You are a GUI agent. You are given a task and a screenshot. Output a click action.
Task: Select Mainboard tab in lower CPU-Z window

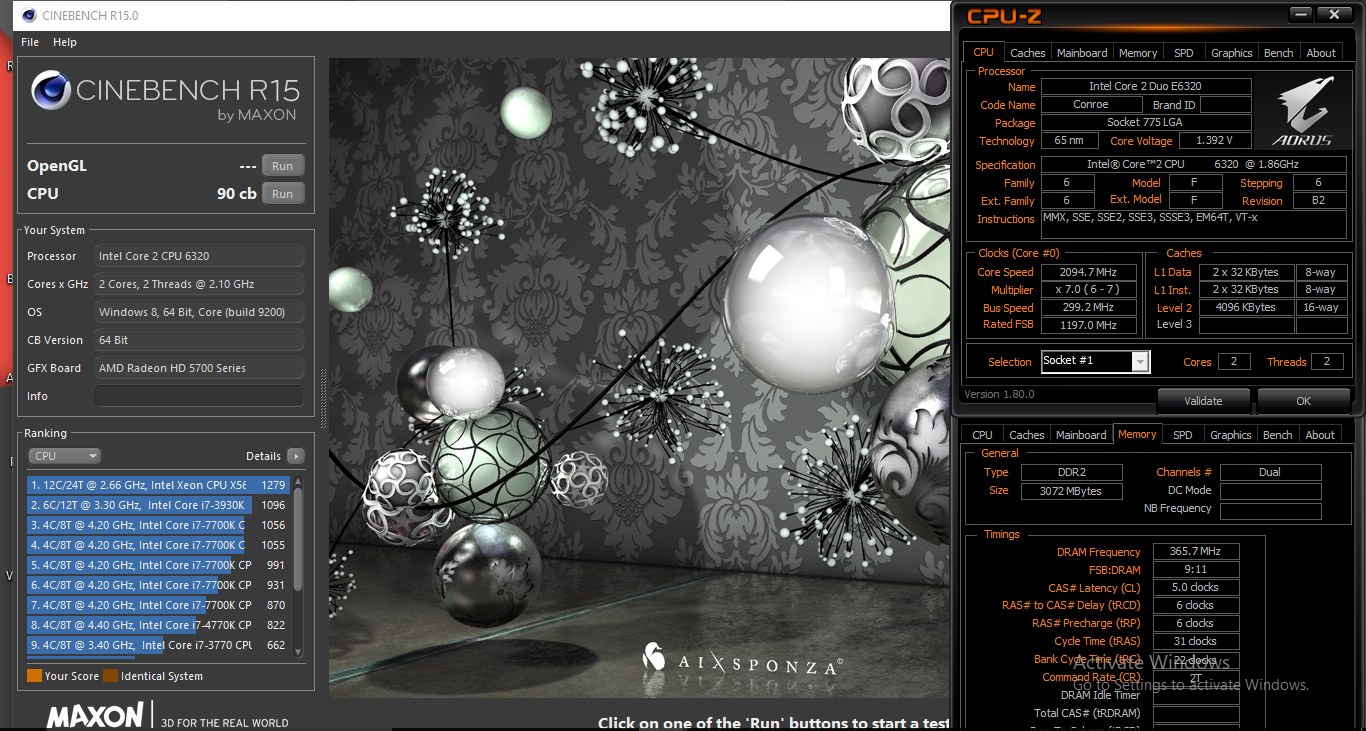pyautogui.click(x=1081, y=435)
